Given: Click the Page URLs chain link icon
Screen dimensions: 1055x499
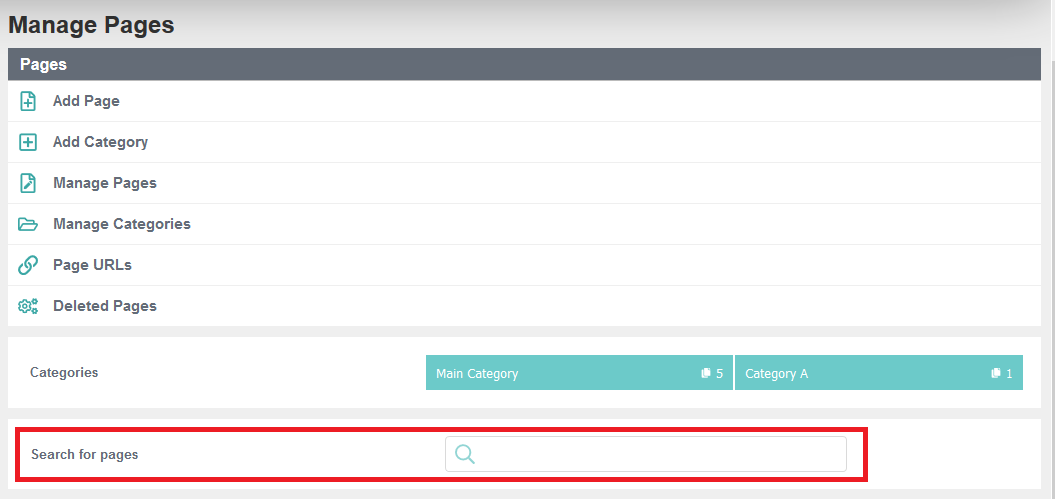Looking at the screenshot, I should coord(28,266).
